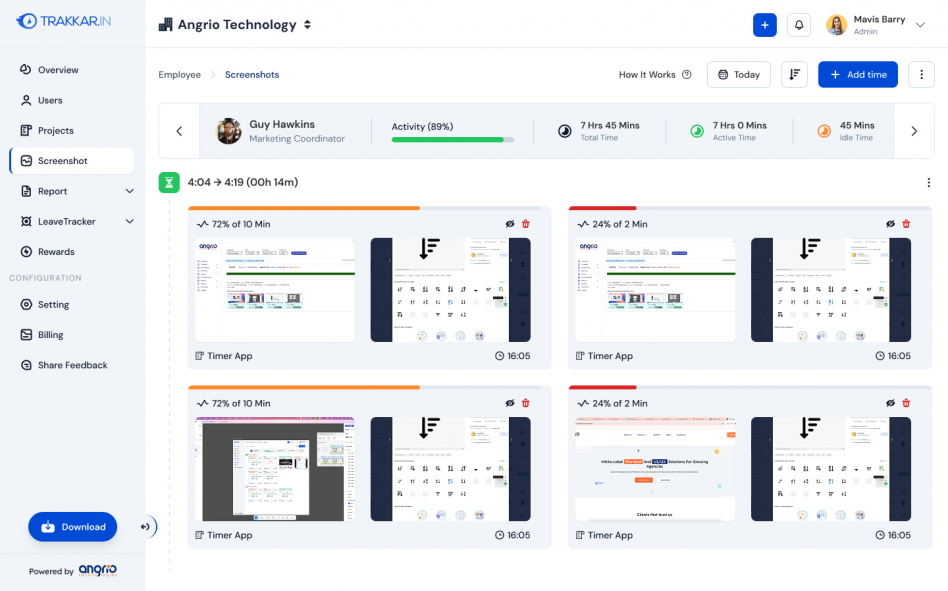Screen dimensions: 948x591
Task: Open the 4:04 → 4:19 session options menu
Action: point(929,182)
